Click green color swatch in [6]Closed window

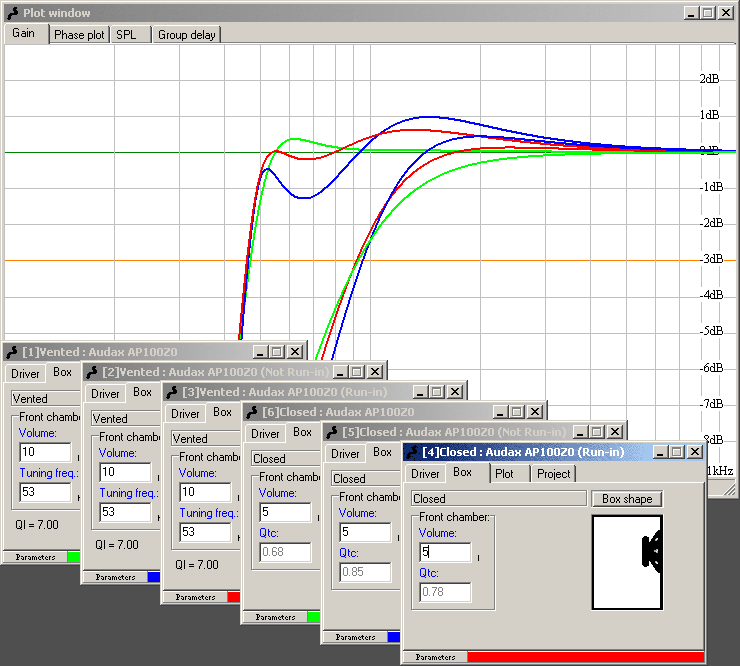(313, 617)
